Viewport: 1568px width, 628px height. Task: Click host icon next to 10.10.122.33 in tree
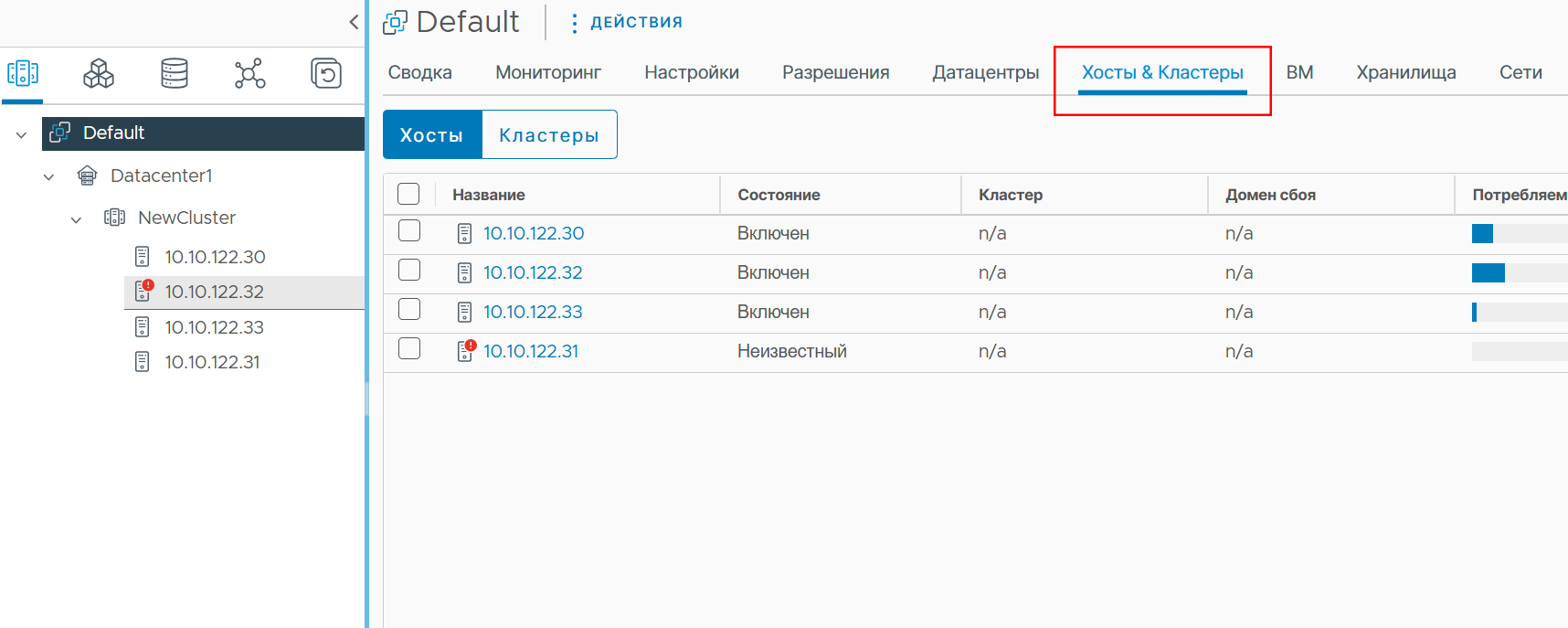click(142, 326)
